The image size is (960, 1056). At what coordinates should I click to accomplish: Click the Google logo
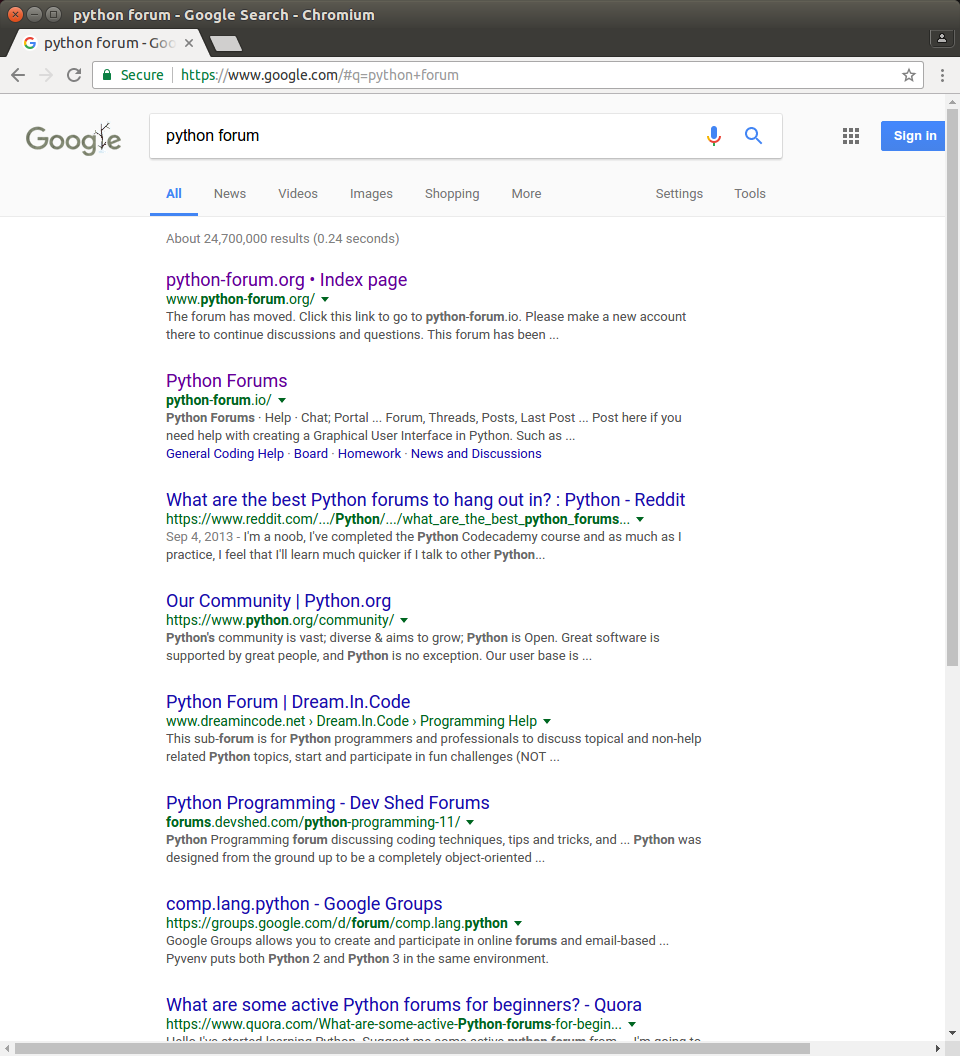[x=73, y=139]
